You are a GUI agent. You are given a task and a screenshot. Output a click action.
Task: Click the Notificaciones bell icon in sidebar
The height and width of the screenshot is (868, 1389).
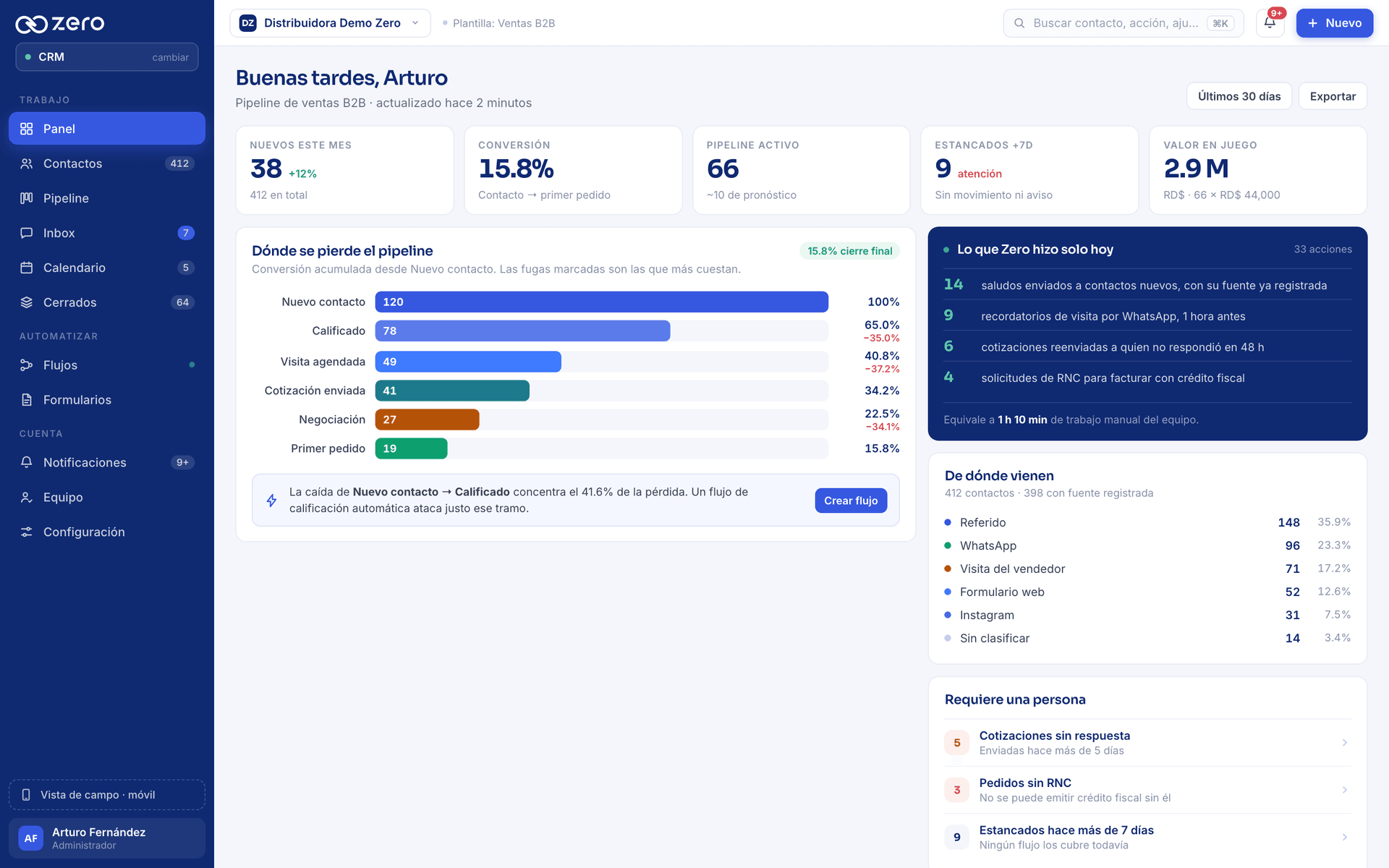(x=27, y=462)
